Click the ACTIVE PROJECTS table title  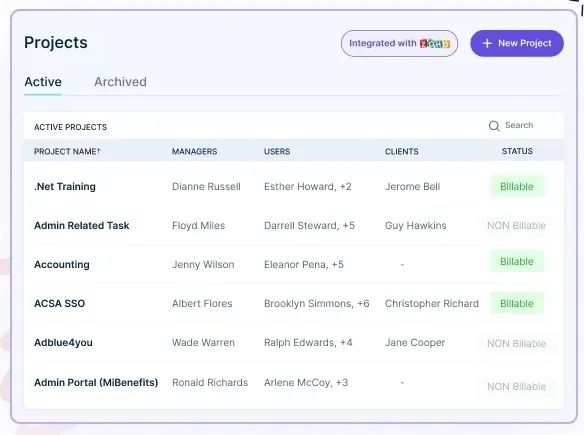coord(70,127)
